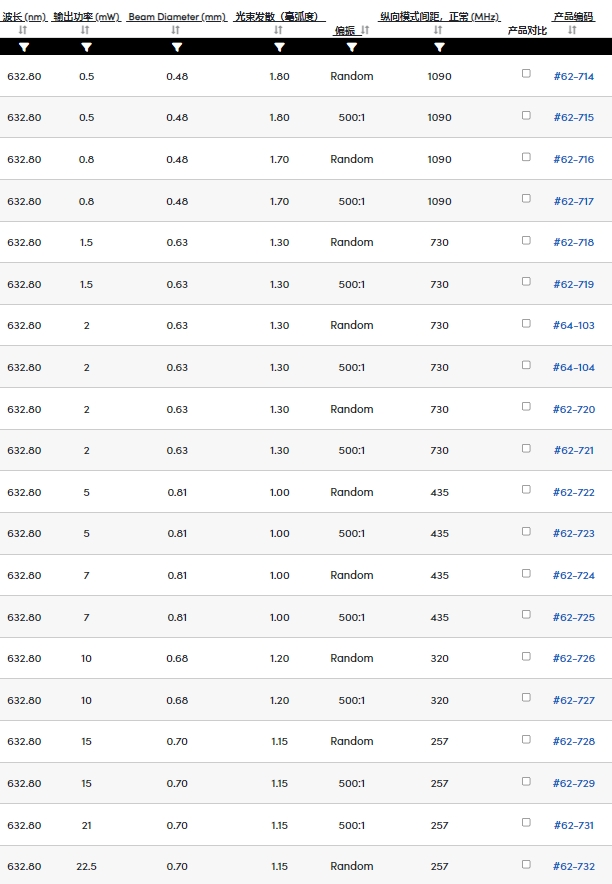This screenshot has height=884, width=612.
Task: Check compare box for product #62-714
Action: coord(526,73)
